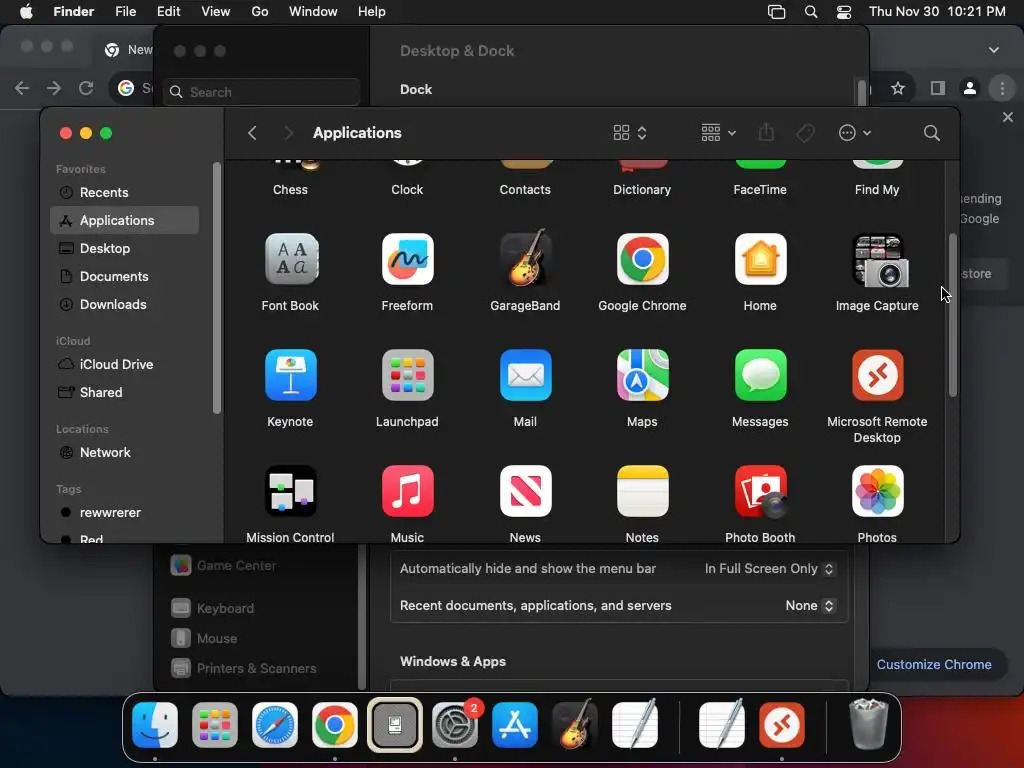This screenshot has width=1024, height=768.
Task: Click the Finder content vertical scrollbar
Action: click(x=953, y=315)
